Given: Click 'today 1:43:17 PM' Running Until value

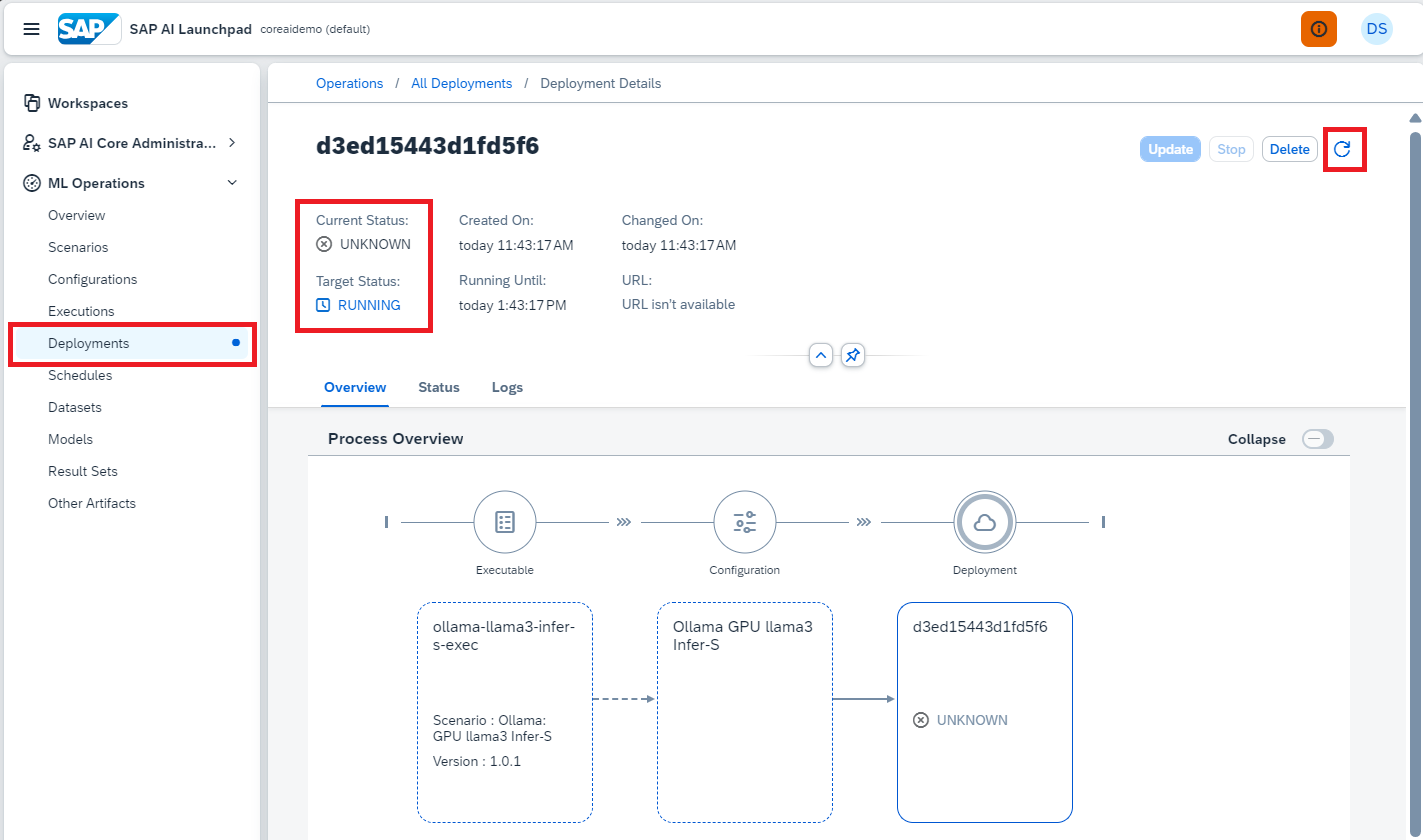Looking at the screenshot, I should click(x=512, y=305).
